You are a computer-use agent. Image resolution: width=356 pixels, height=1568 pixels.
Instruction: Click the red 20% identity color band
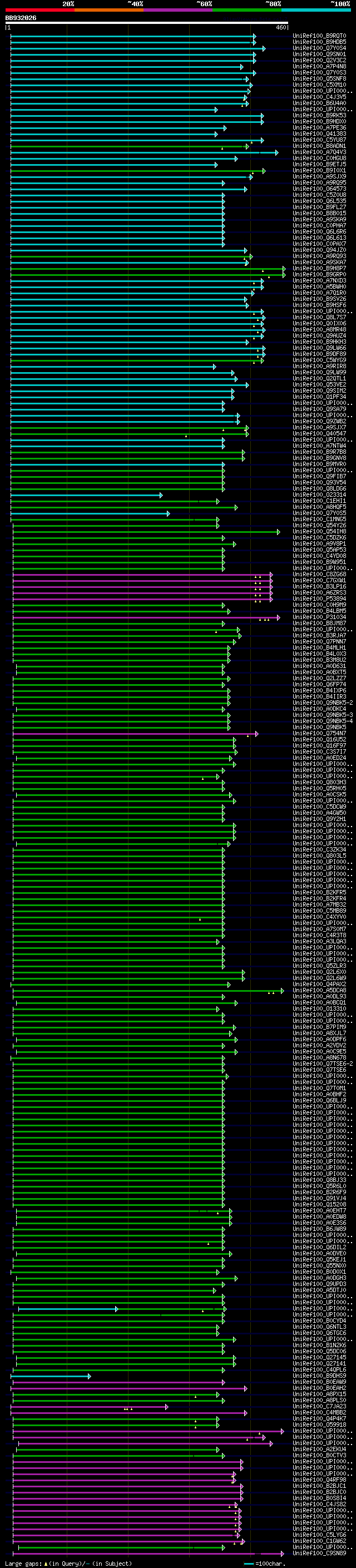pos(39,11)
